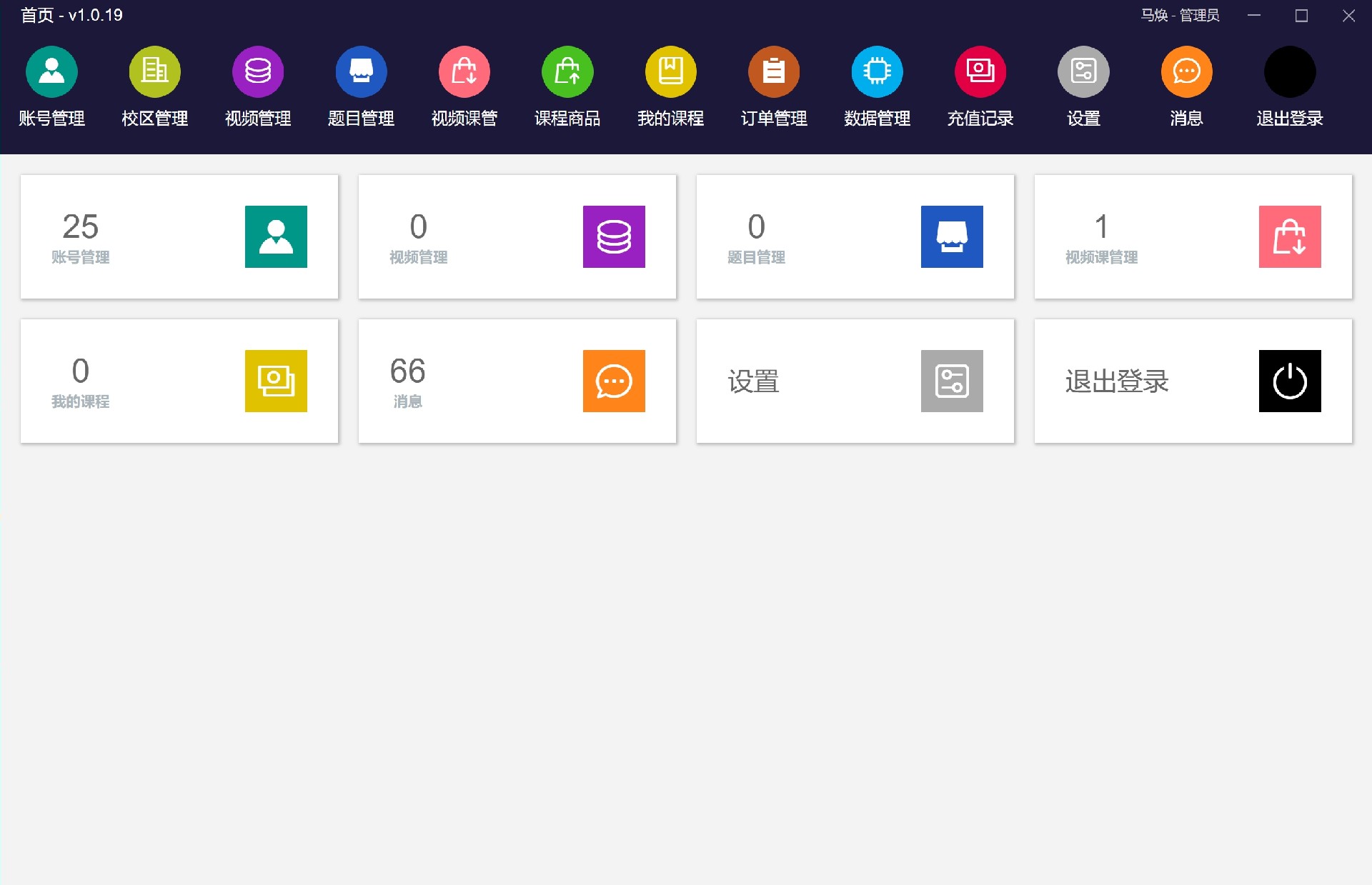Click the 账号管理 caption under 25
1372x885 pixels.
point(80,257)
